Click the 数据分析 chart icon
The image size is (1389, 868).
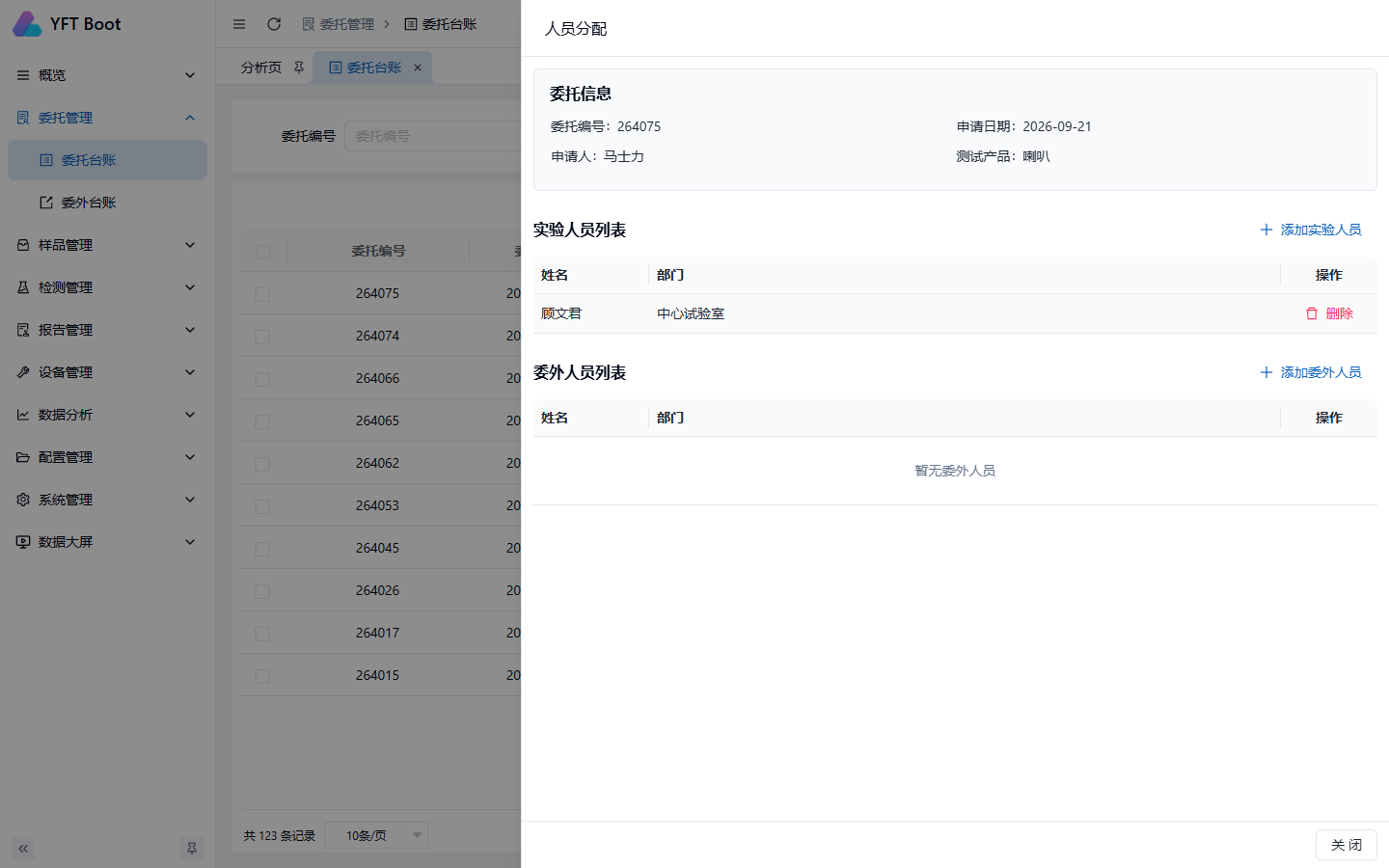click(x=23, y=415)
